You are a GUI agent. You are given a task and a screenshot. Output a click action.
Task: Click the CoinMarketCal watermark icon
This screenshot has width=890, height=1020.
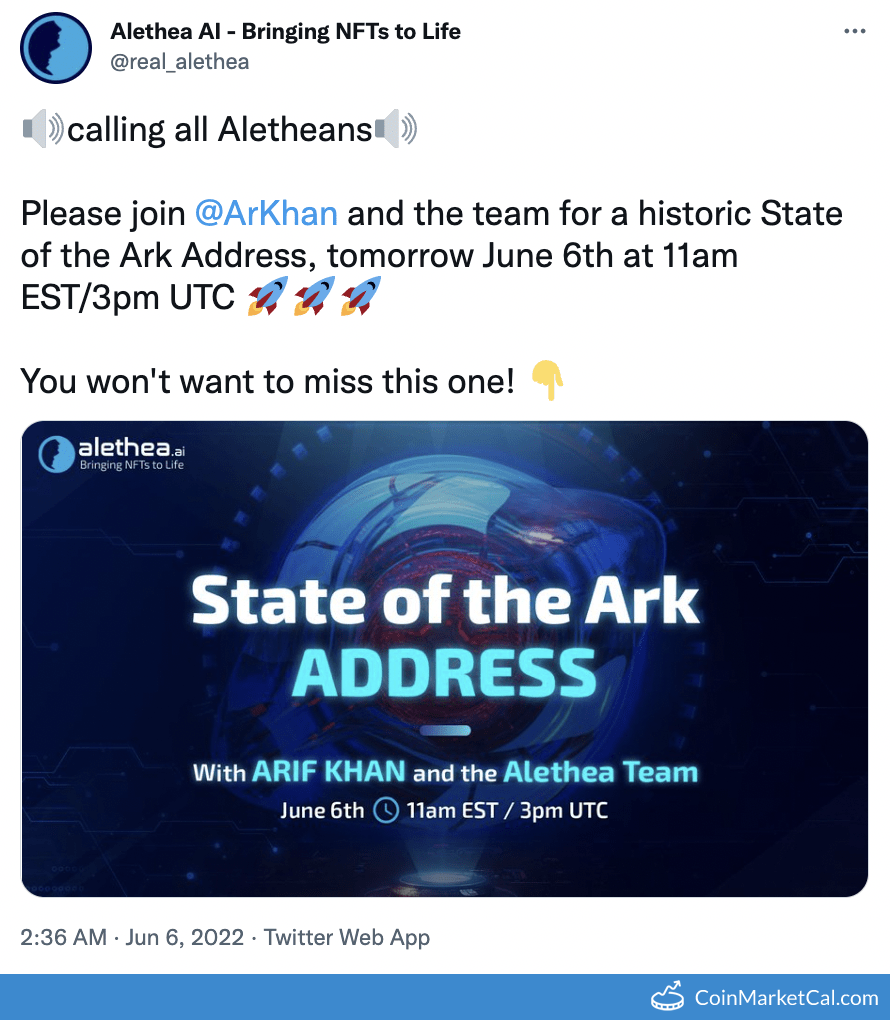(667, 997)
